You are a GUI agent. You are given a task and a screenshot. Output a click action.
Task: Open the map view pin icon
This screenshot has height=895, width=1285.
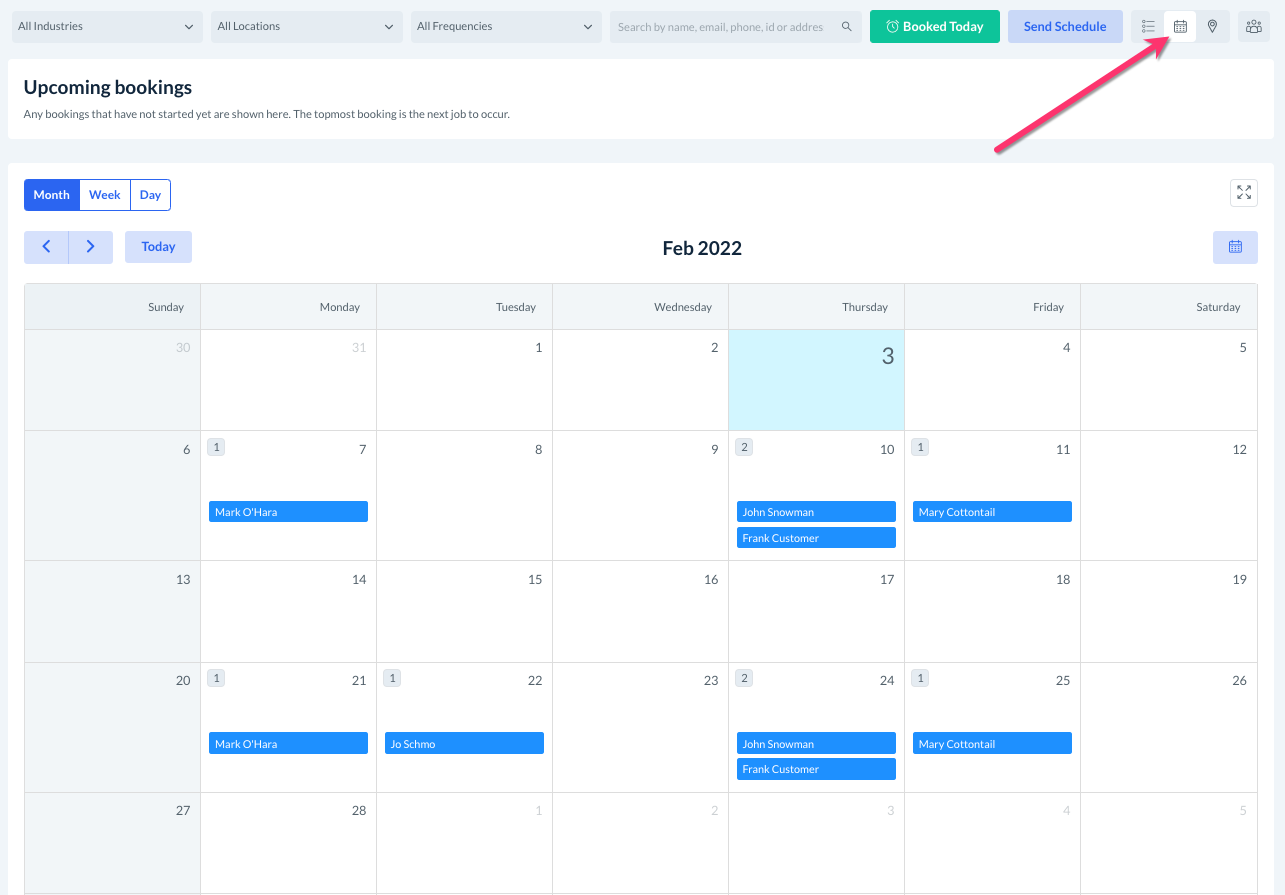click(1212, 27)
